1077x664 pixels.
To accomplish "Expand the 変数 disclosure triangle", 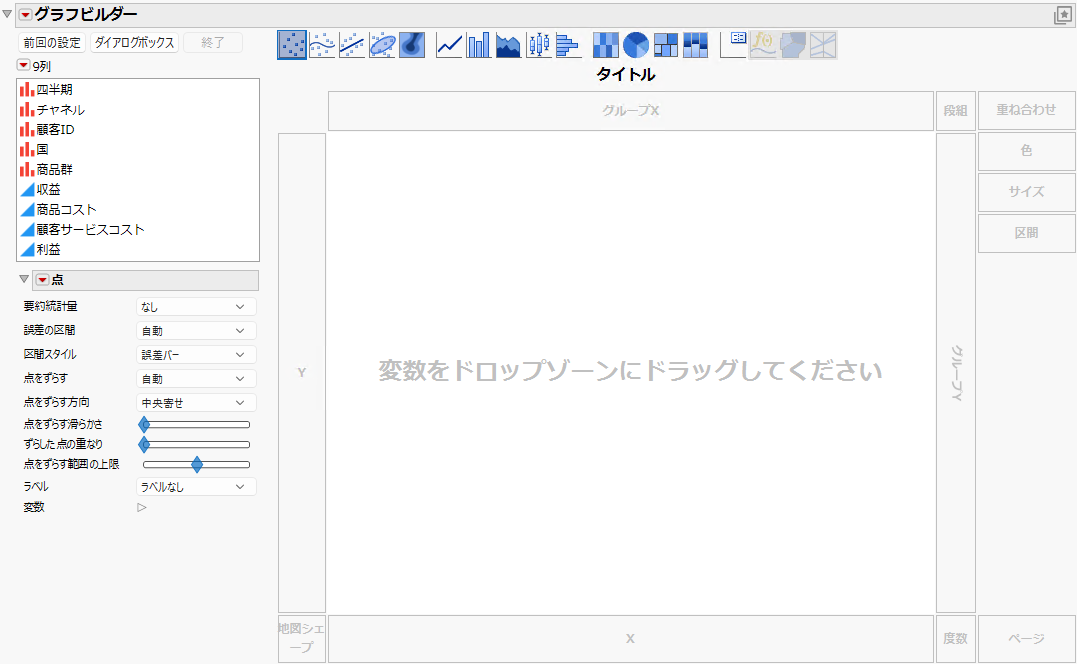I will pos(141,507).
